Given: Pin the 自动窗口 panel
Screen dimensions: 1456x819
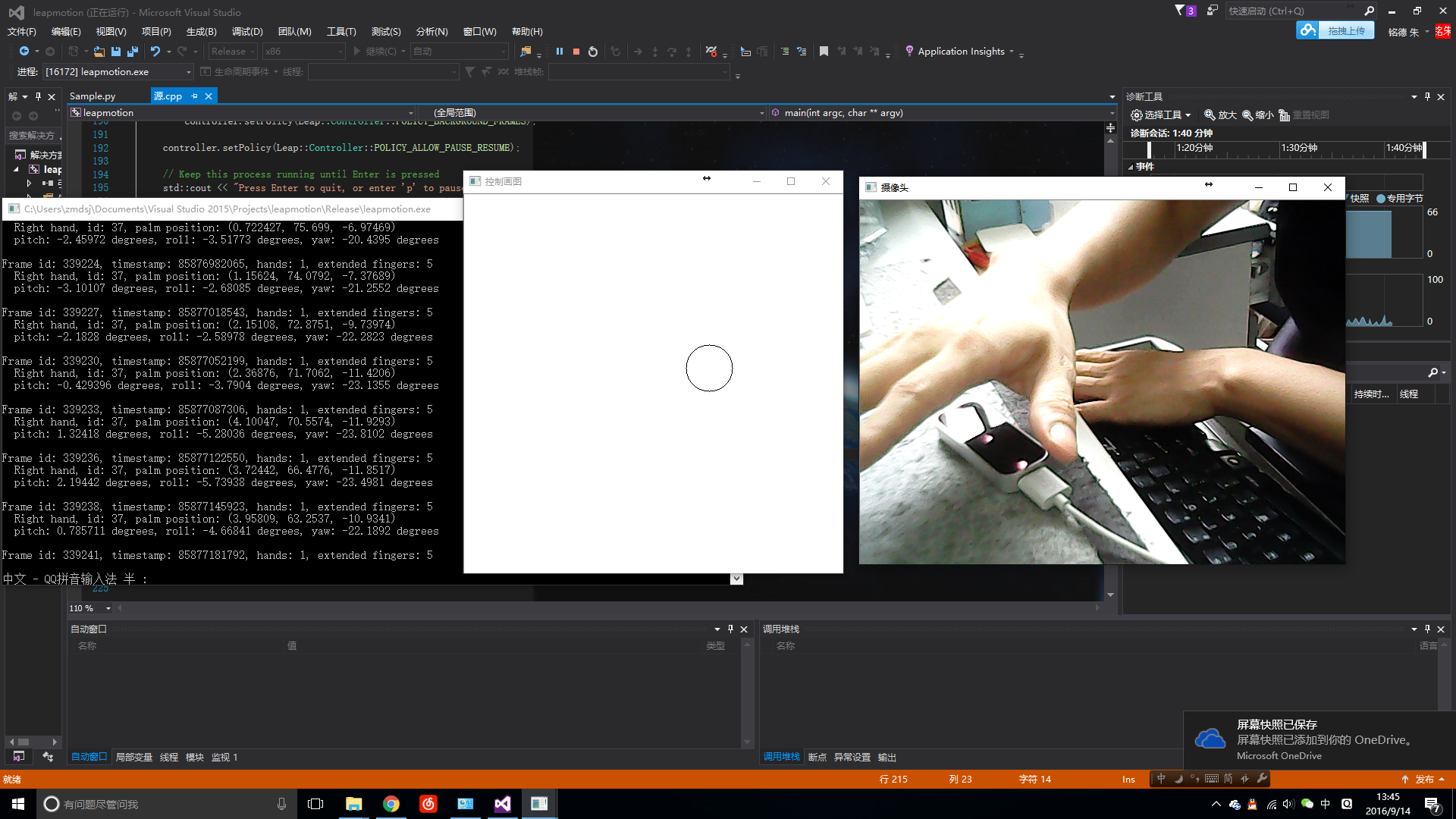Looking at the screenshot, I should tap(730, 629).
